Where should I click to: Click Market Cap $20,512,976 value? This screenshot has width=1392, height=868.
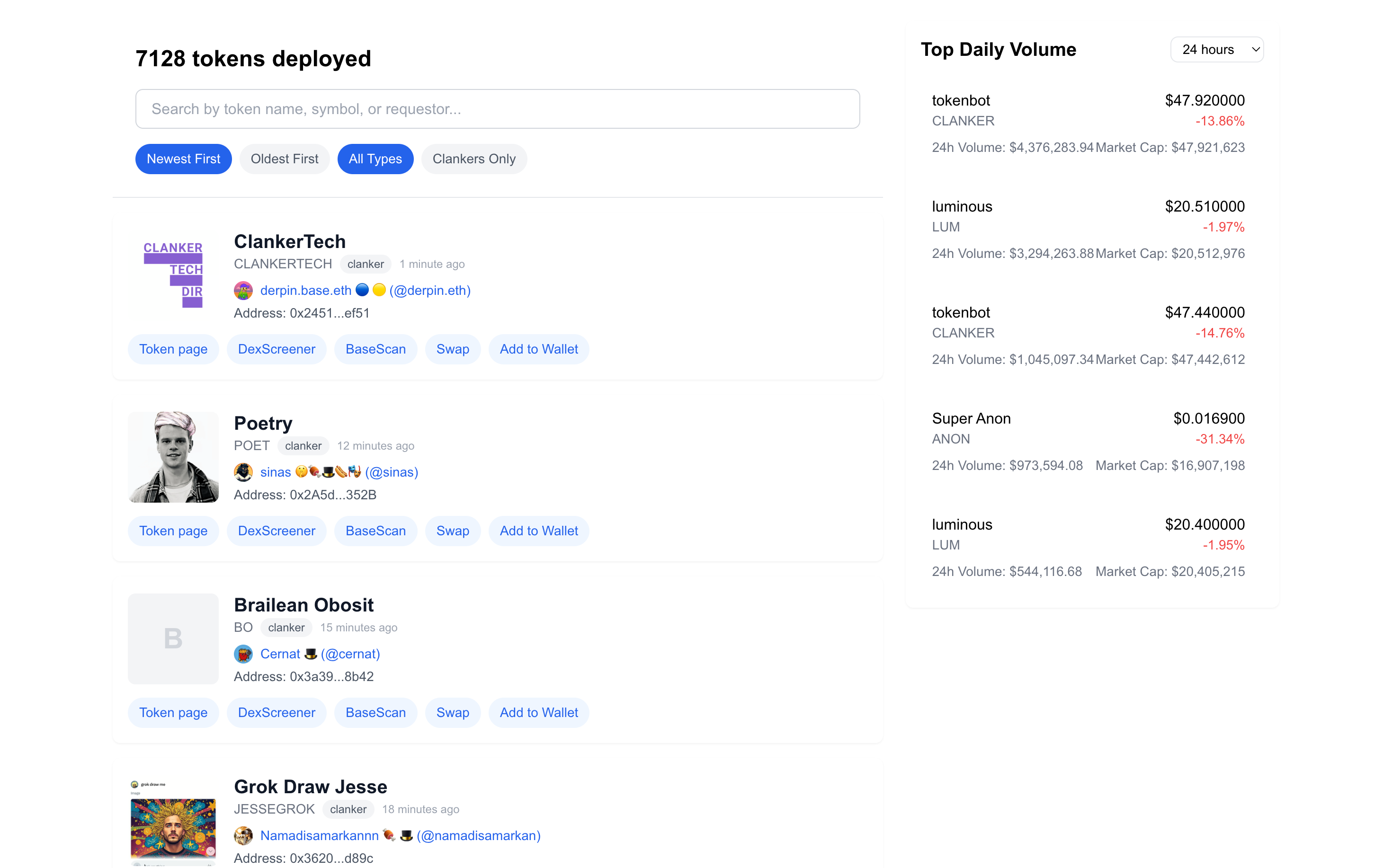tap(1170, 254)
